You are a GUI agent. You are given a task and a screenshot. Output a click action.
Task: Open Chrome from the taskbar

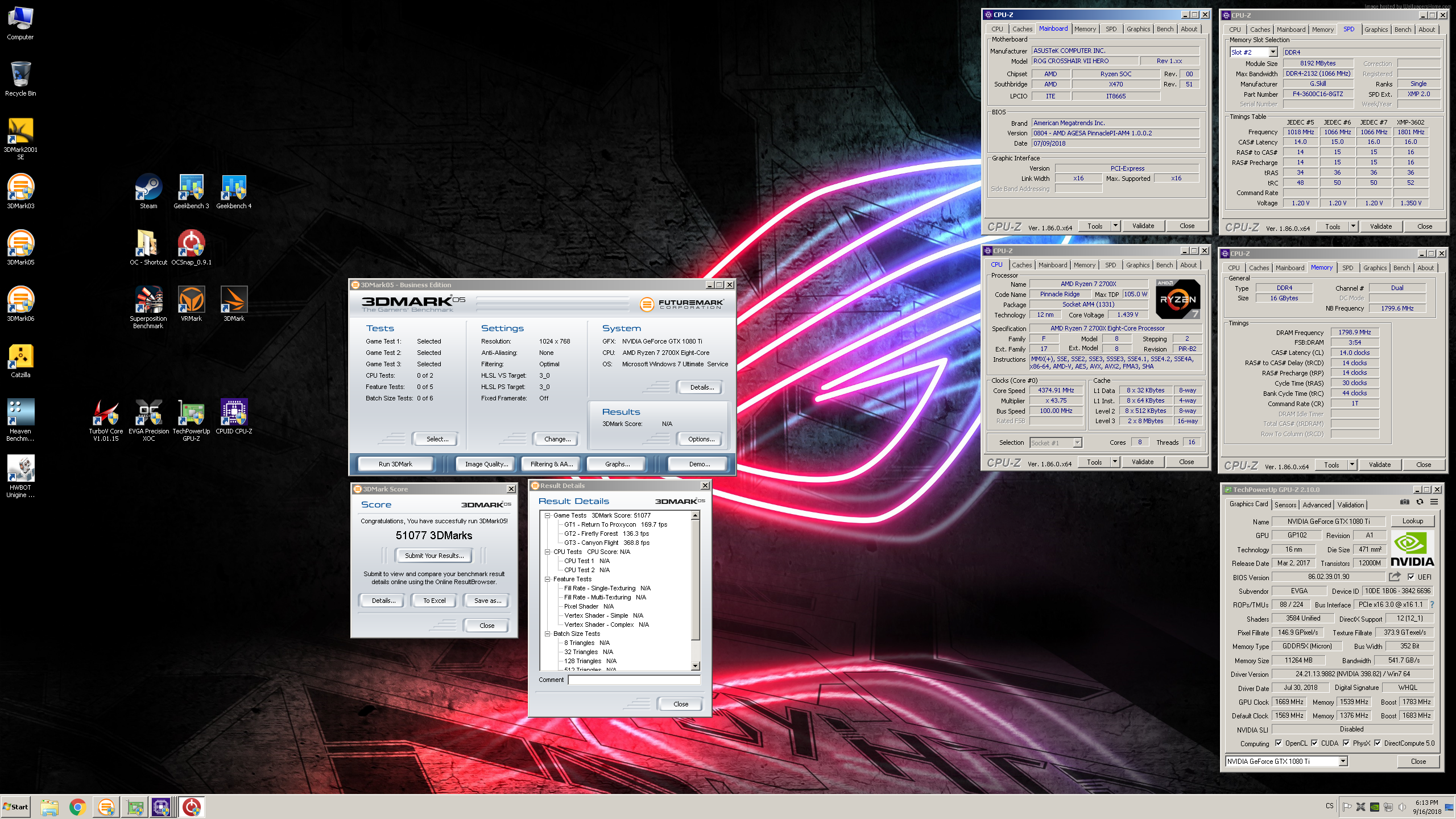click(78, 807)
